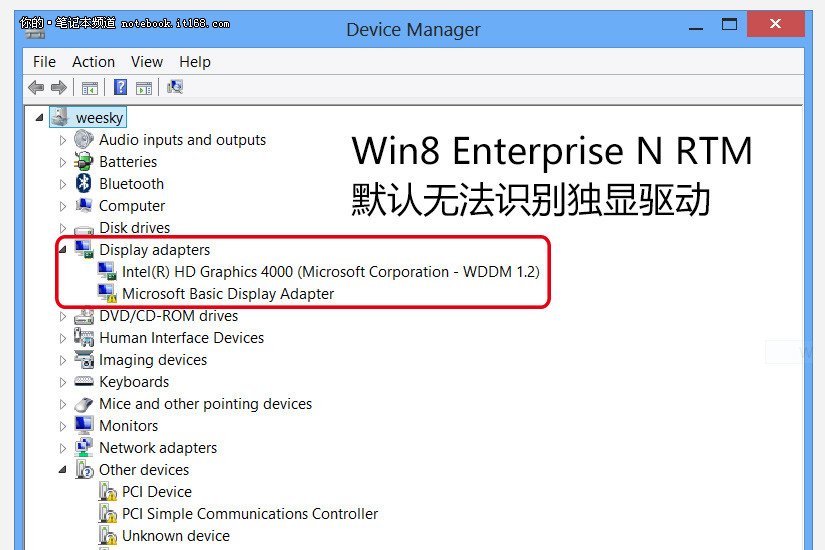825x550 pixels.
Task: Select the weesky computer root node
Action: point(99,118)
